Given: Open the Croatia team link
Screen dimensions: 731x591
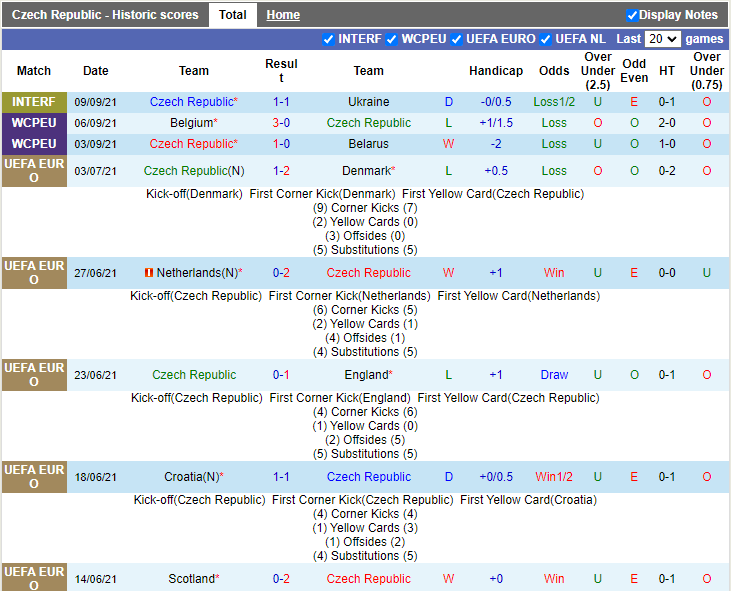Looking at the screenshot, I should (191, 477).
